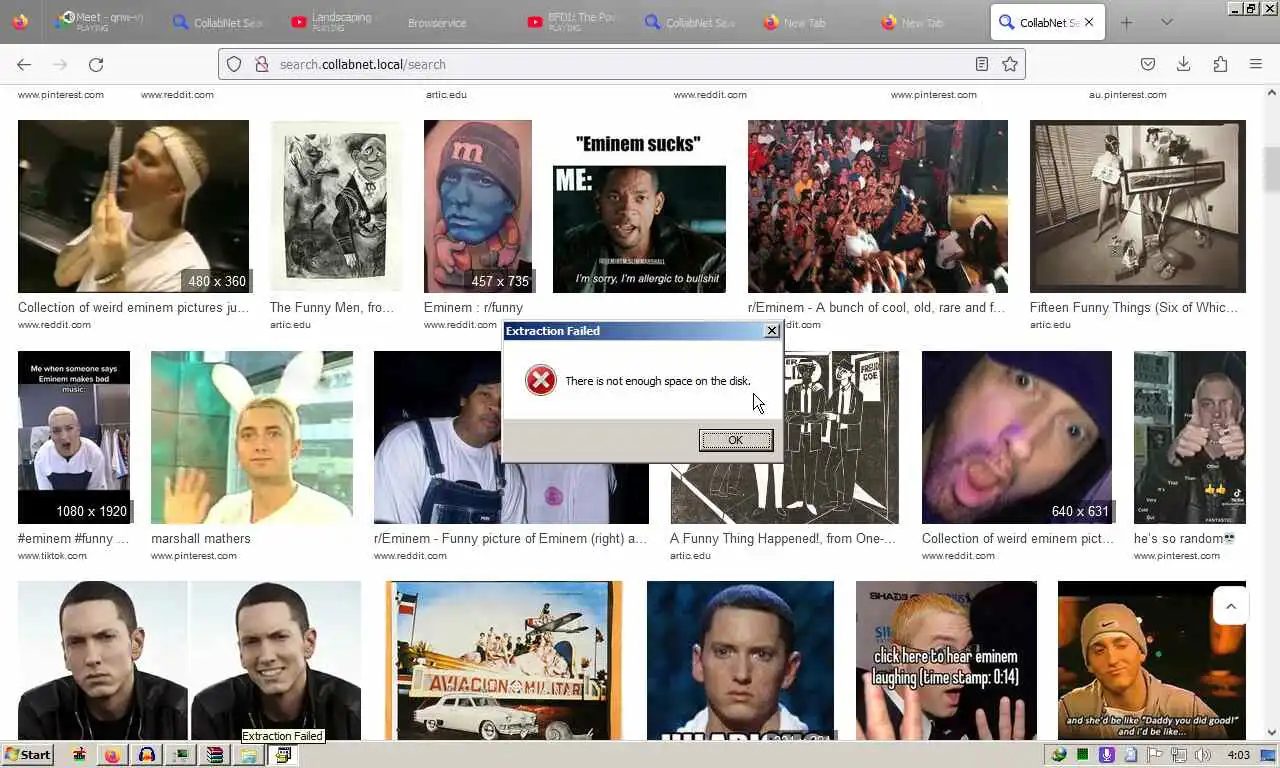Open "he's so random" result title
The width and height of the screenshot is (1280, 768).
1184,539
